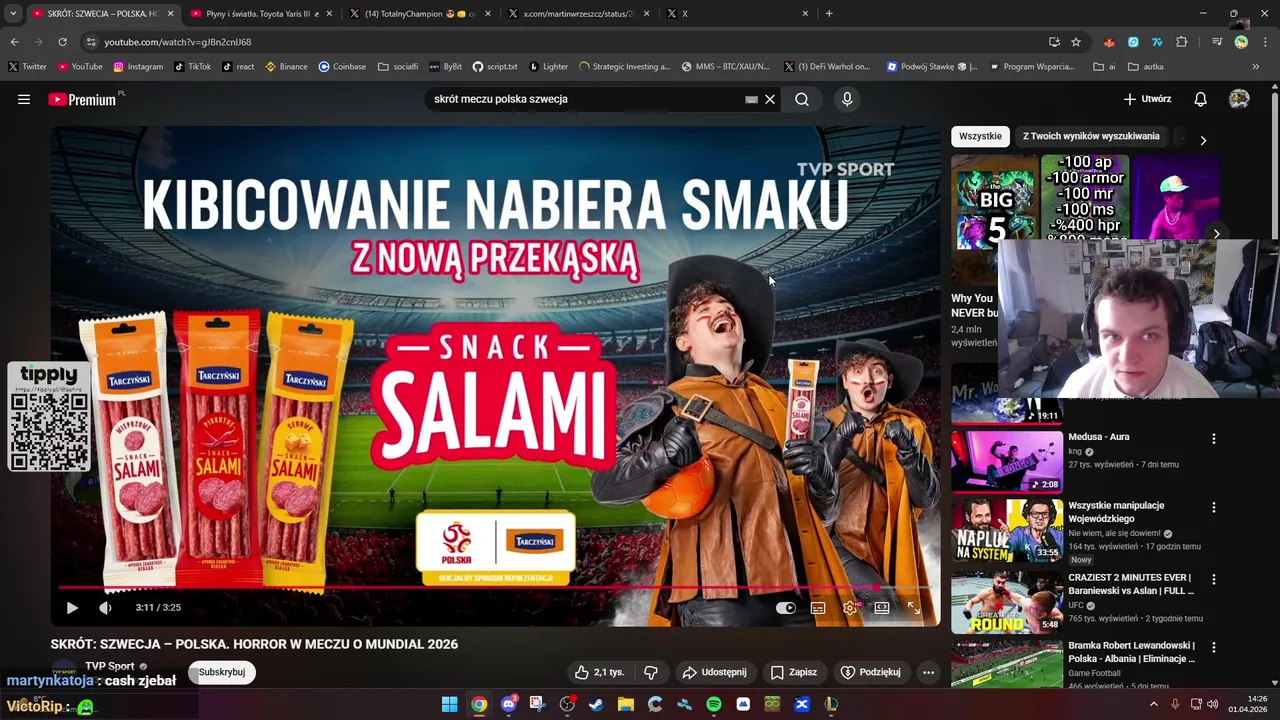This screenshot has height=720, width=1280.
Task: Open Spotify from the taskbar
Action: 714,704
